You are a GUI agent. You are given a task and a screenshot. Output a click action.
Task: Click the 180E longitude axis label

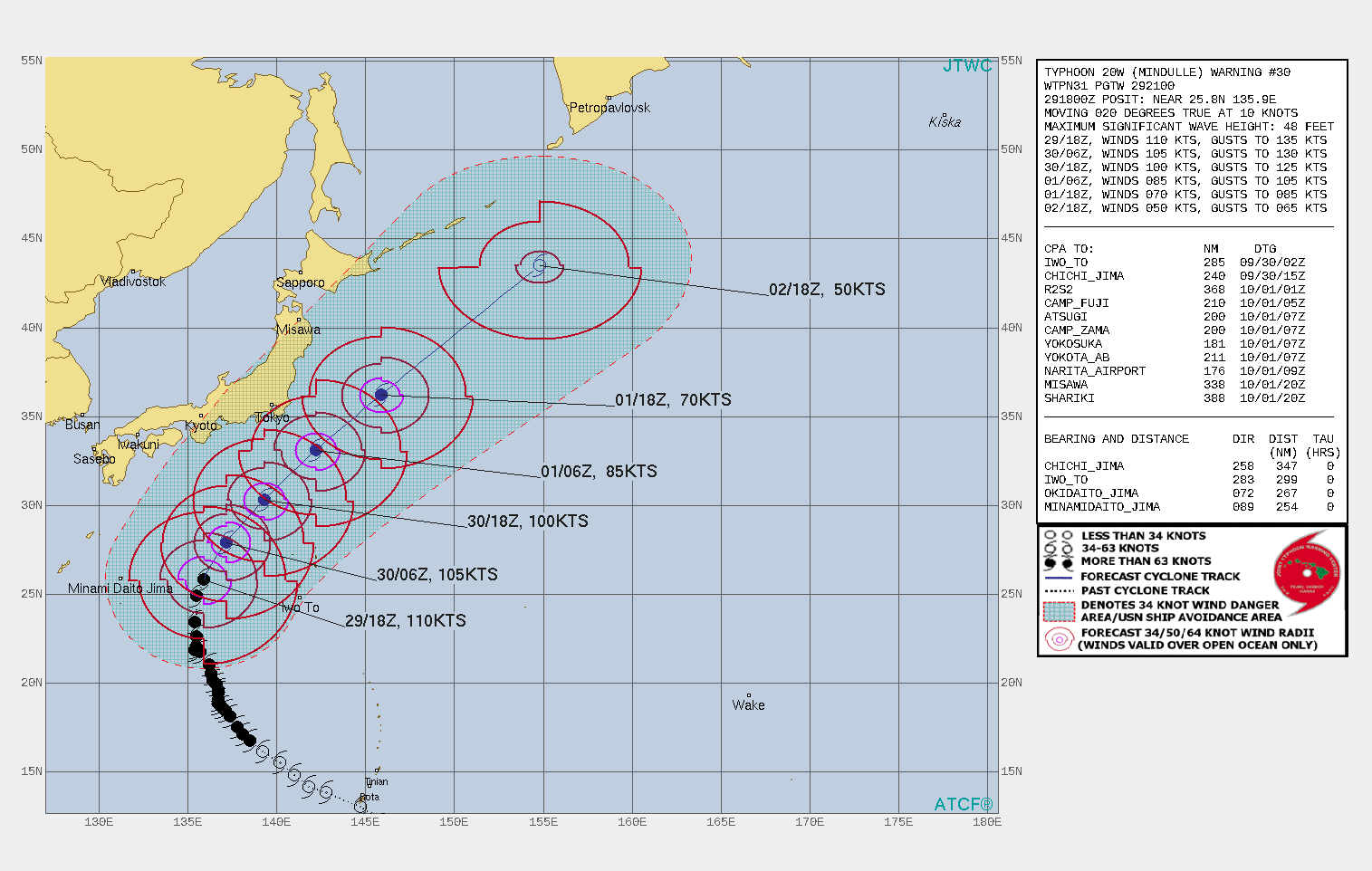point(987,822)
